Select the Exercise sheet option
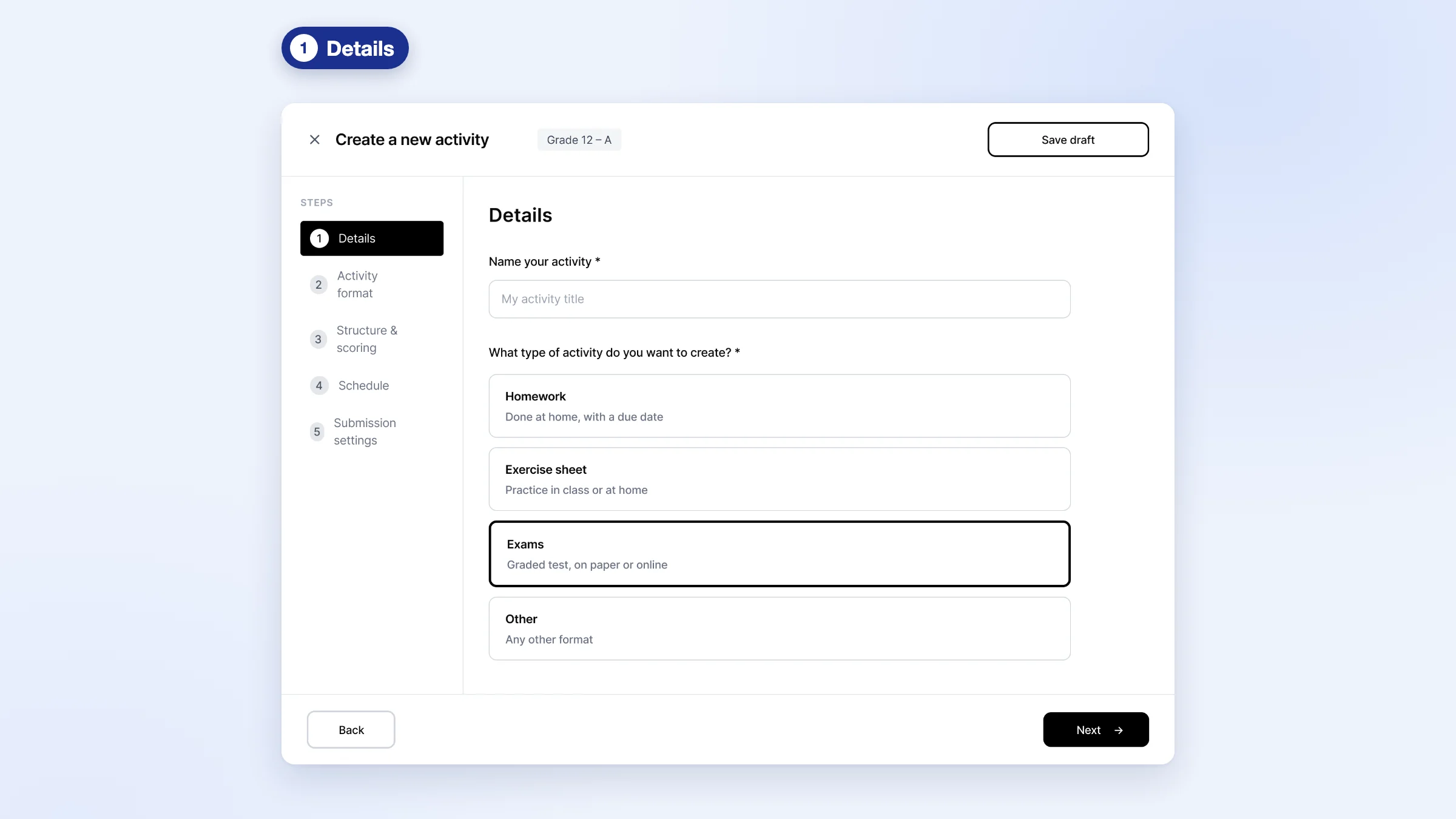The image size is (1456, 819). coord(780,479)
